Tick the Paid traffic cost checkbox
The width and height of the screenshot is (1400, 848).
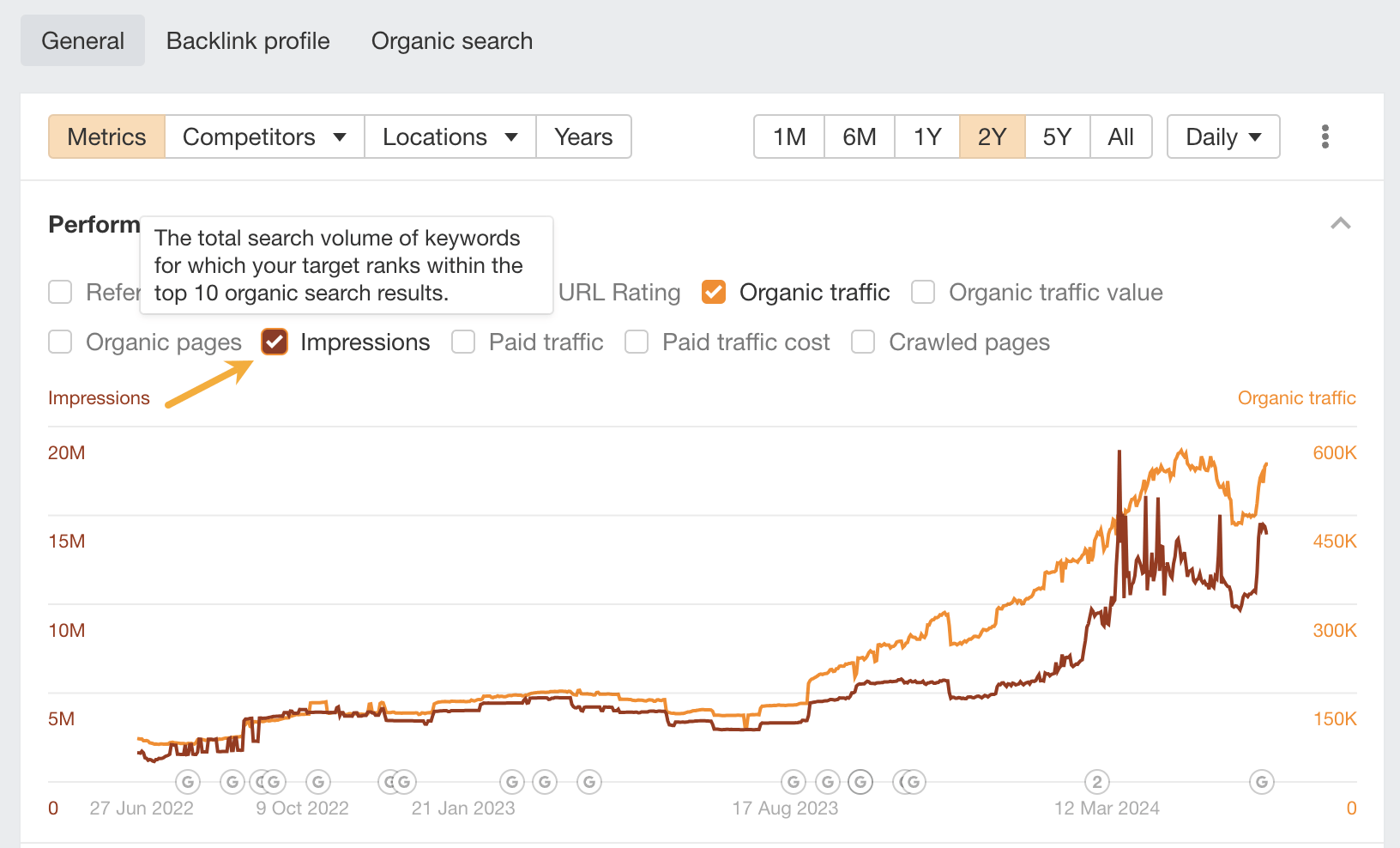(637, 342)
